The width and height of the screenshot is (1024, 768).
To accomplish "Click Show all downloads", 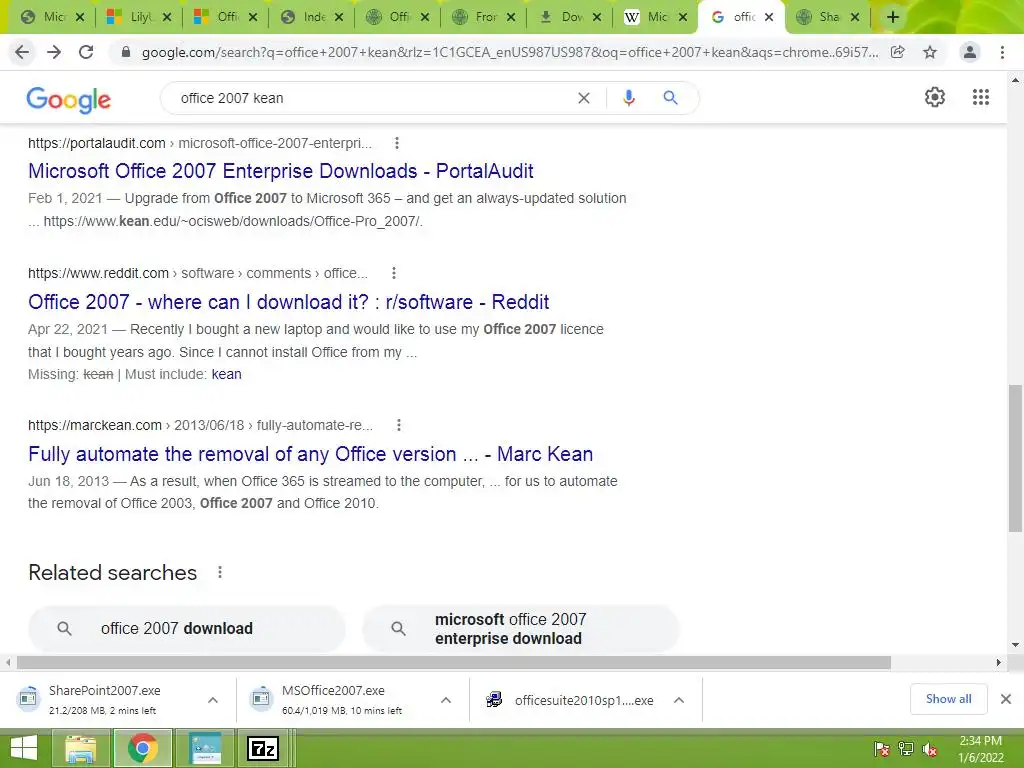I will coord(948,699).
